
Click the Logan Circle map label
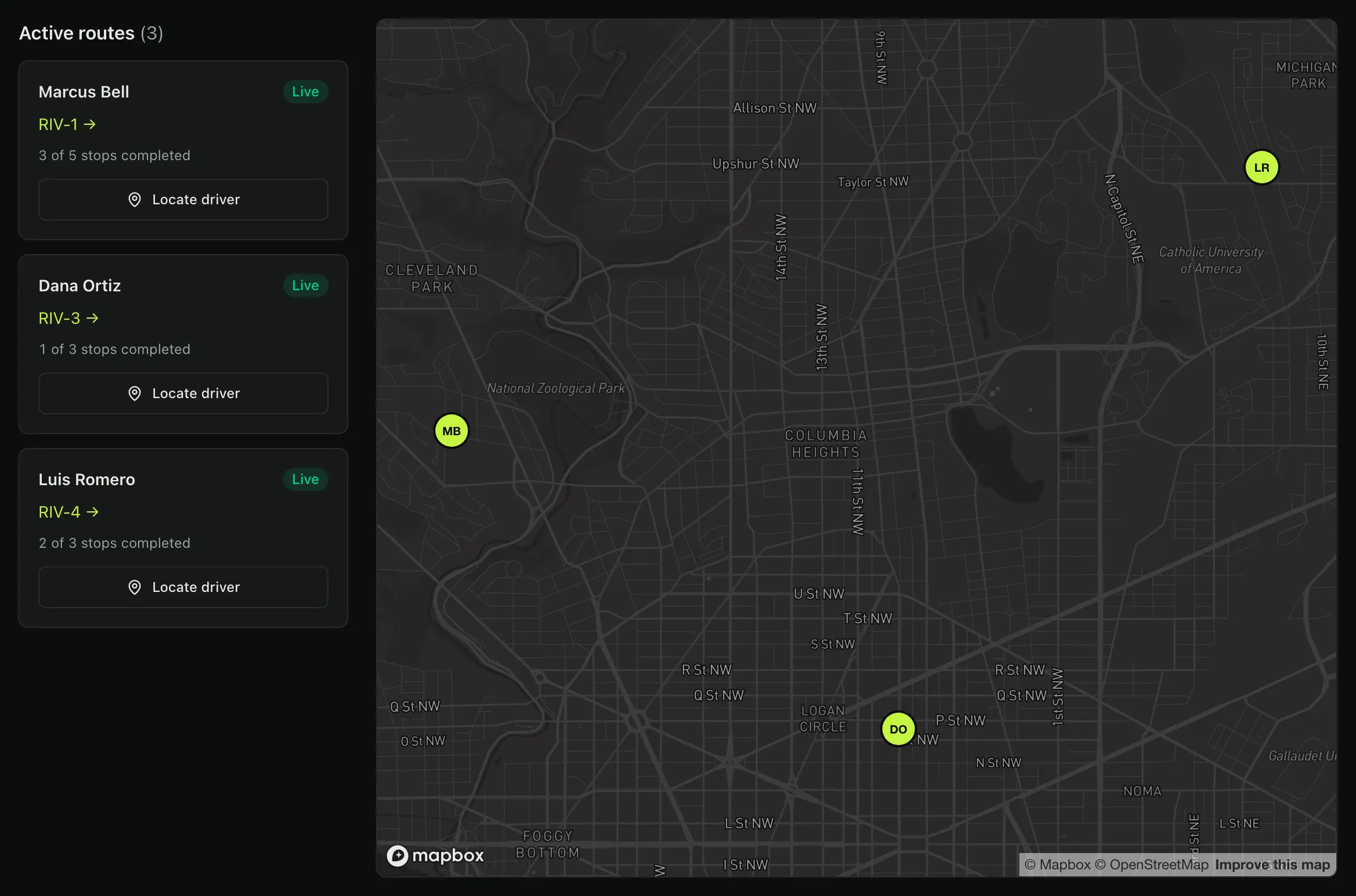tap(823, 718)
